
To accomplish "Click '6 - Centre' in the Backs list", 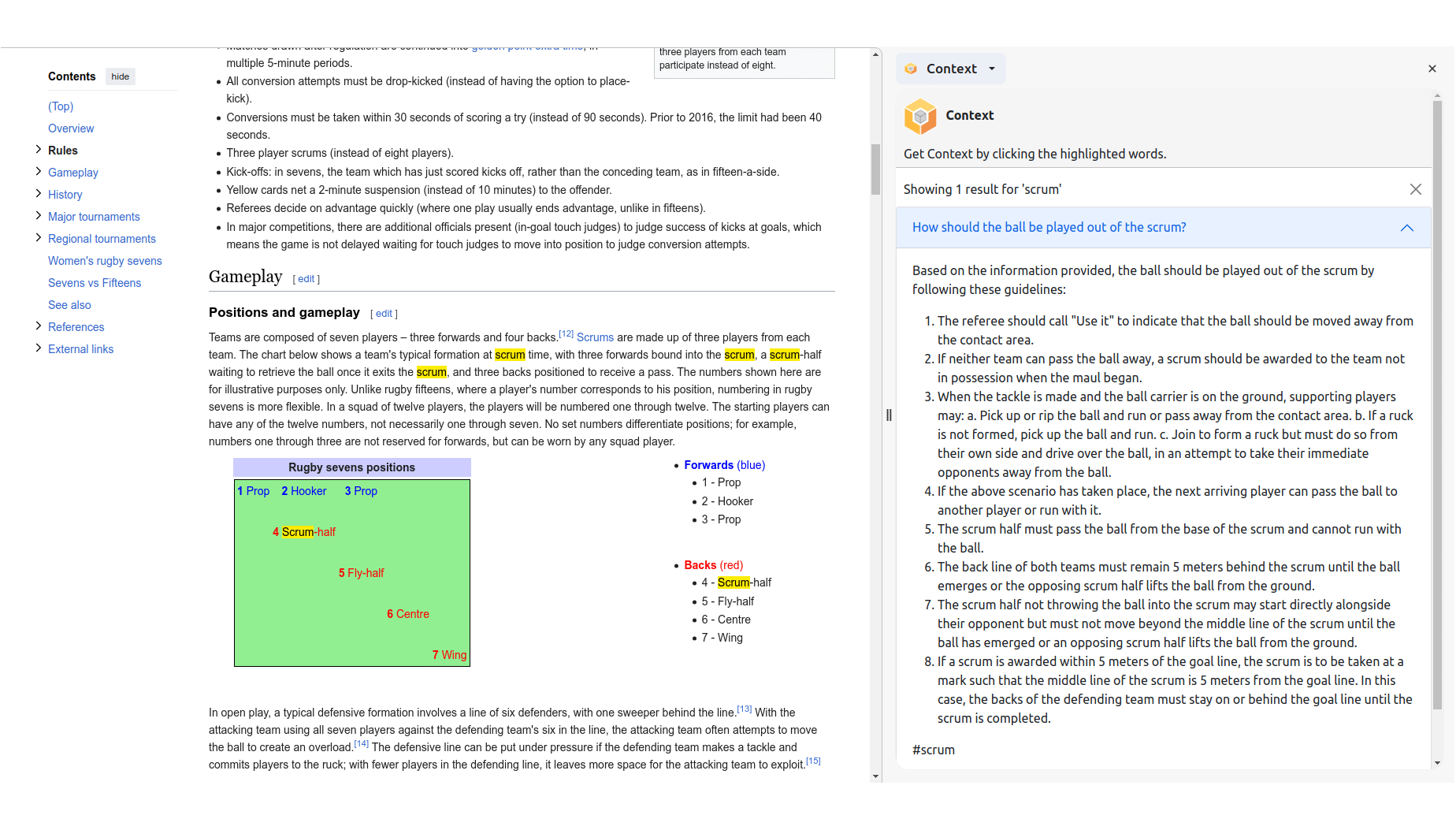I will click(x=726, y=620).
